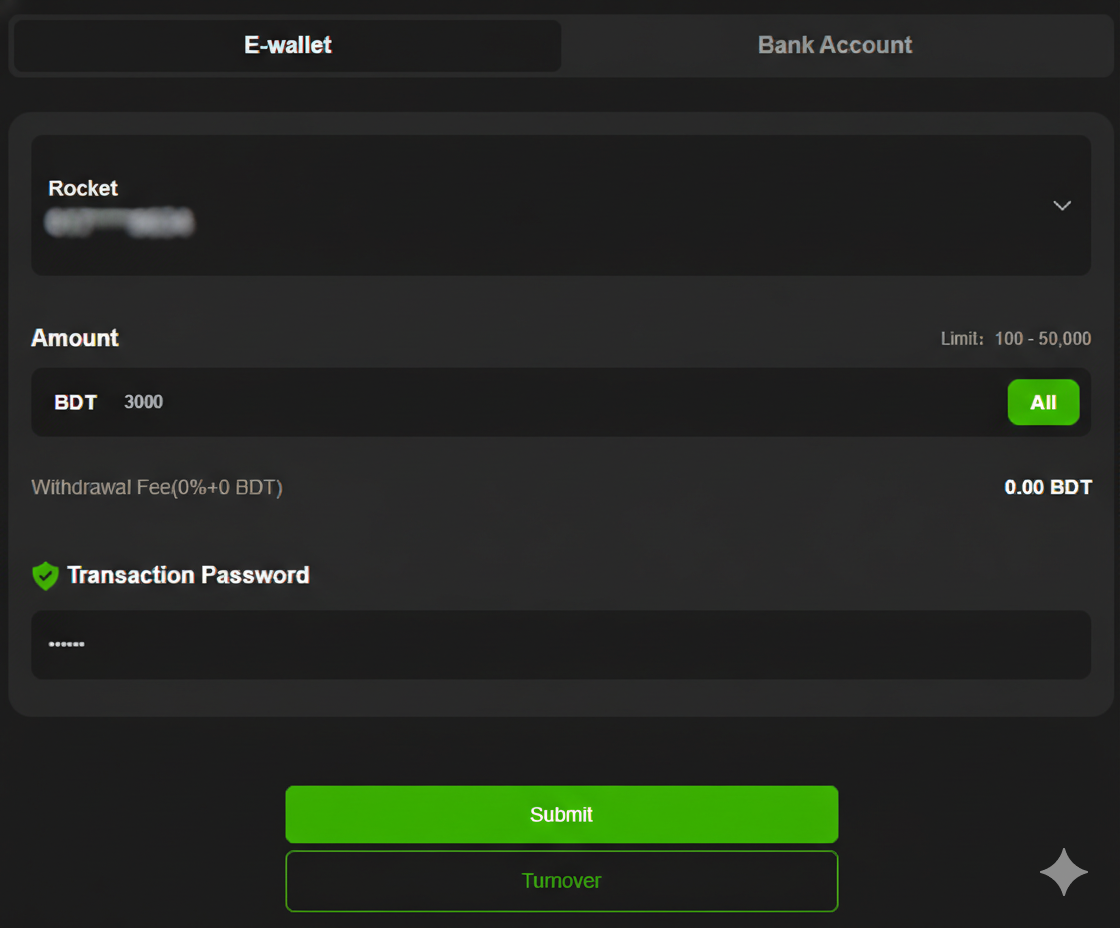Viewport: 1120px width, 928px height.
Task: Click the Withdrawal Fee label
Action: (156, 487)
